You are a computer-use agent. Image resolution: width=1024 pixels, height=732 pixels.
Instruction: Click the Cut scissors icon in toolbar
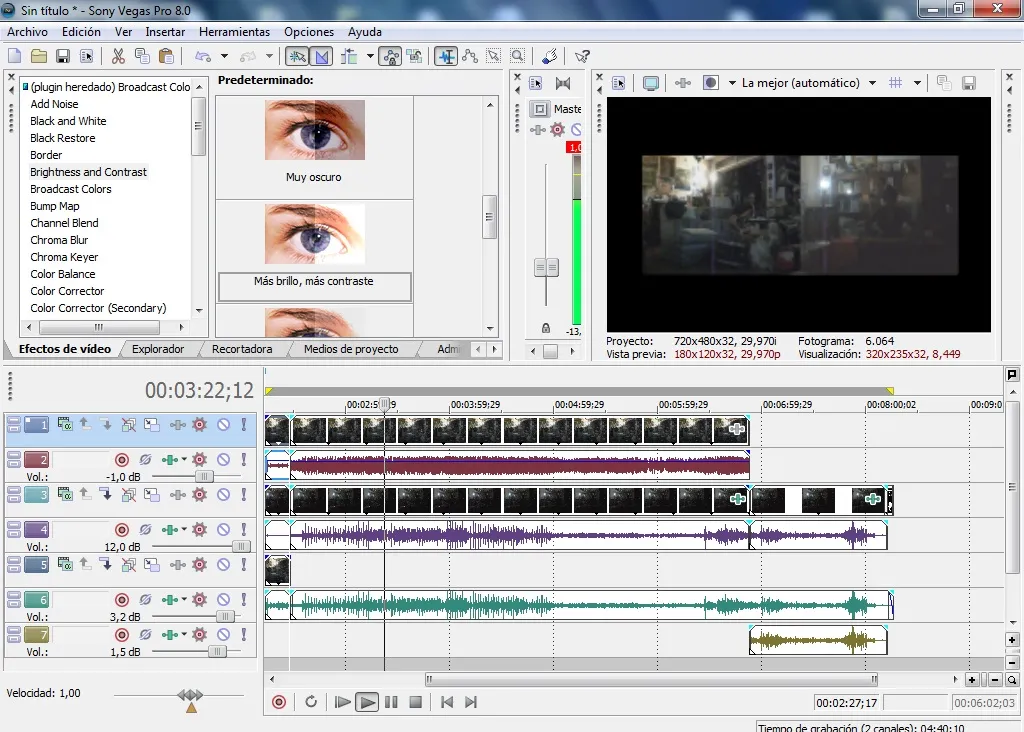point(118,56)
